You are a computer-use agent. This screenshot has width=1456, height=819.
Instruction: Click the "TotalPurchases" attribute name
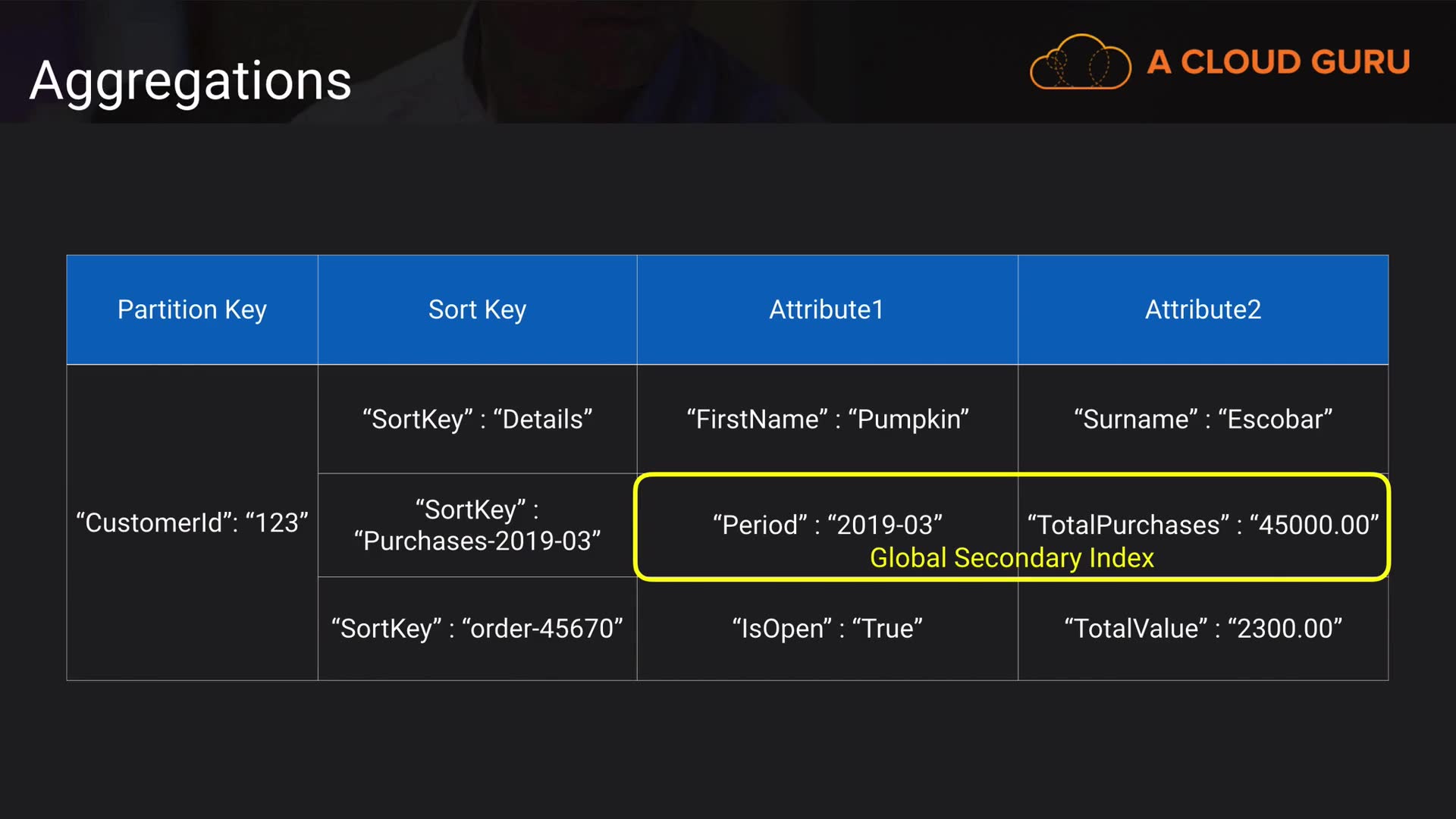(x=1128, y=525)
